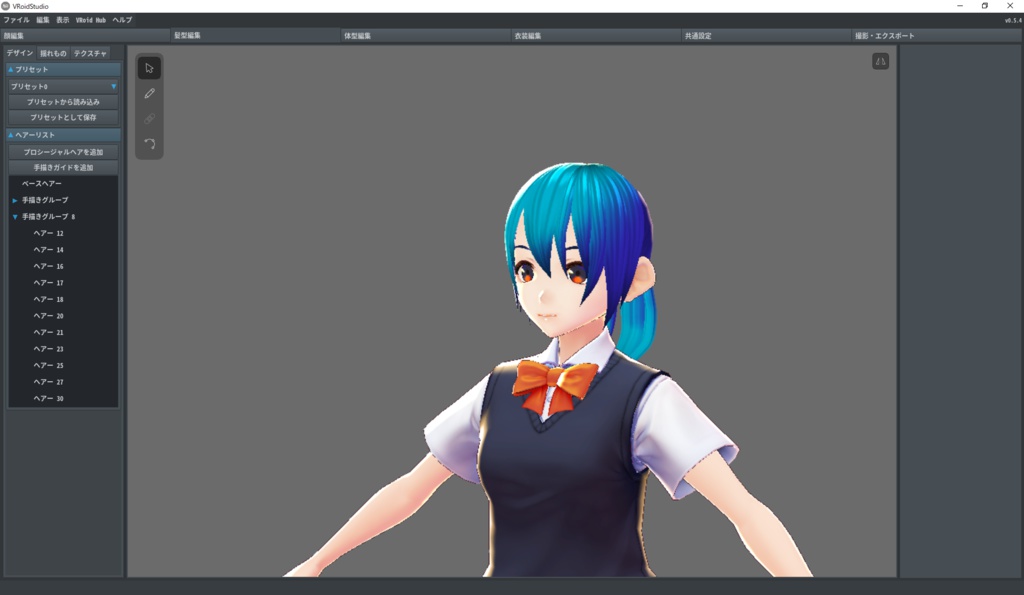Select the デザイン sub-tab

(x=20, y=53)
